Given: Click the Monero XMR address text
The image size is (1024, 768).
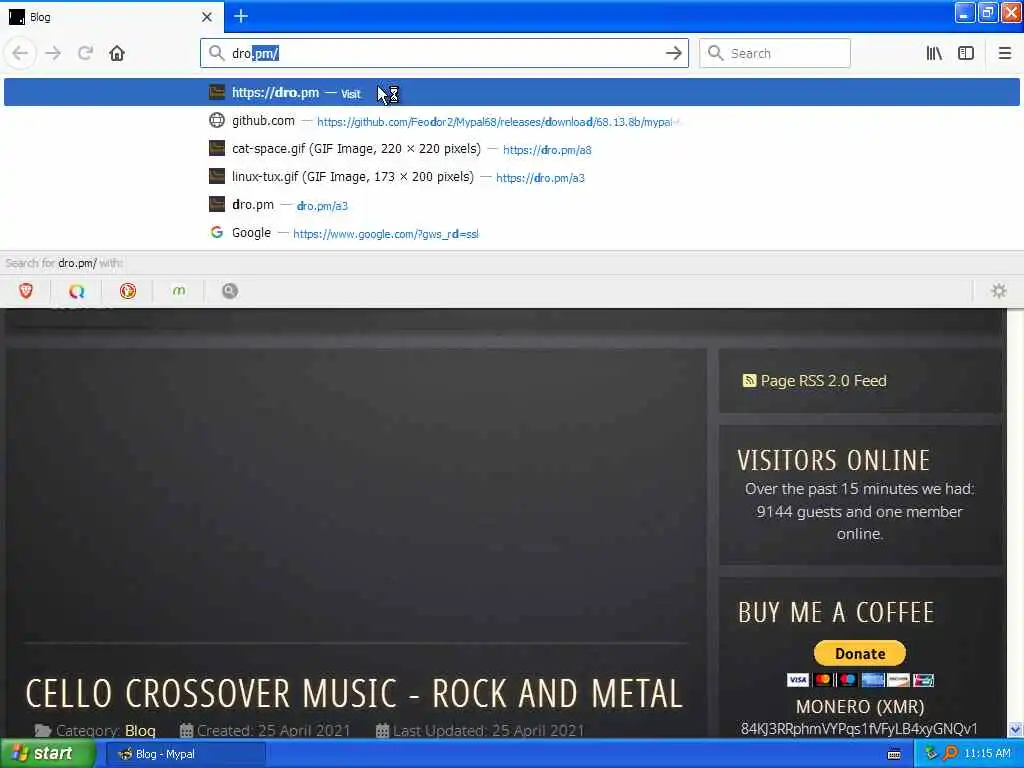Looking at the screenshot, I should pyautogui.click(x=859, y=729).
